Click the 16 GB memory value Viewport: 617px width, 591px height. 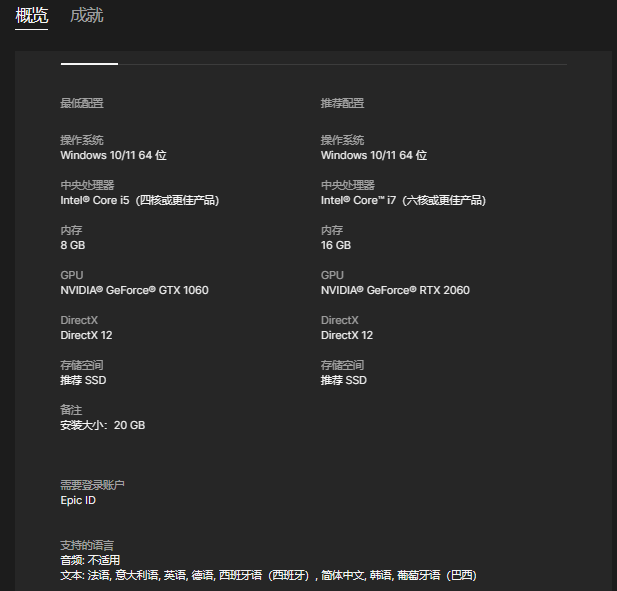pos(336,245)
